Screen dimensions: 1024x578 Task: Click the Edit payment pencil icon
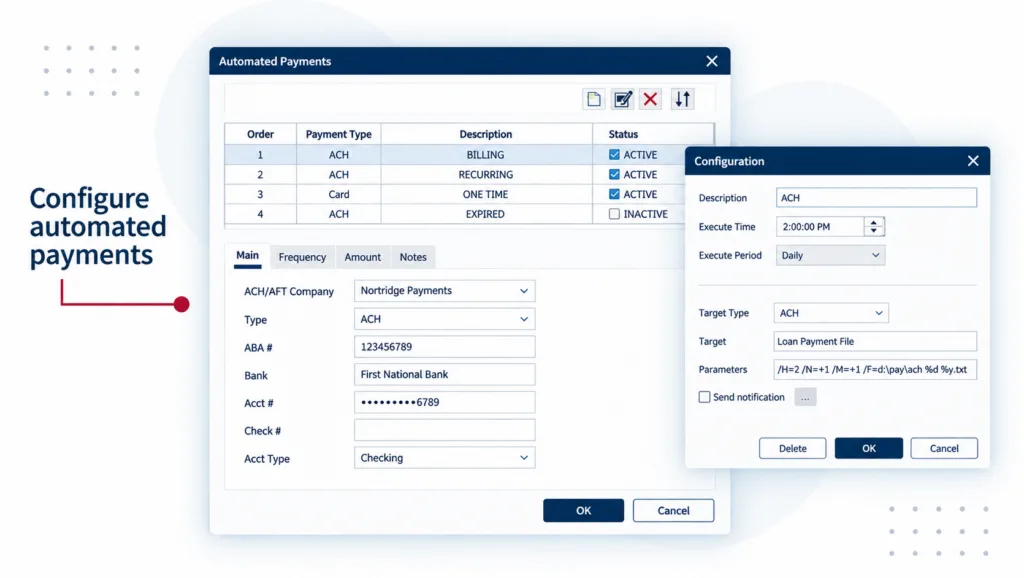pyautogui.click(x=622, y=99)
